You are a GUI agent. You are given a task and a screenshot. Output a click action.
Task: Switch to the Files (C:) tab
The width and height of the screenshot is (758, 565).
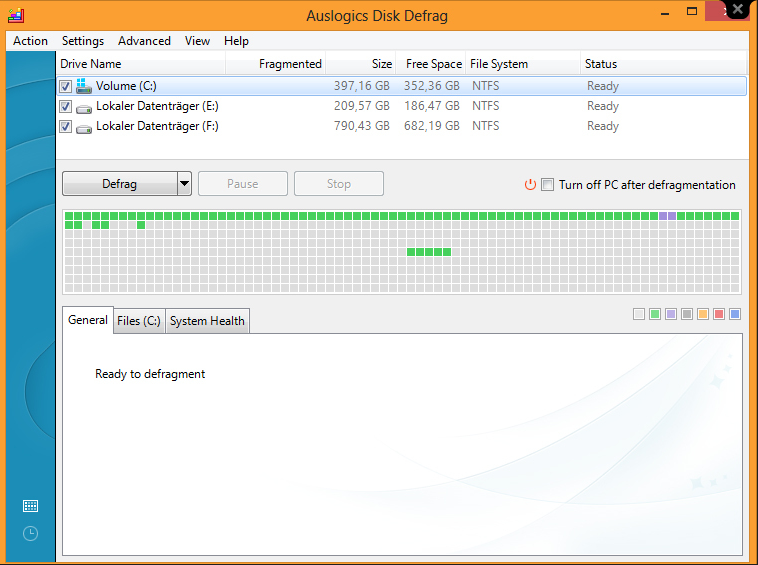pyautogui.click(x=139, y=321)
